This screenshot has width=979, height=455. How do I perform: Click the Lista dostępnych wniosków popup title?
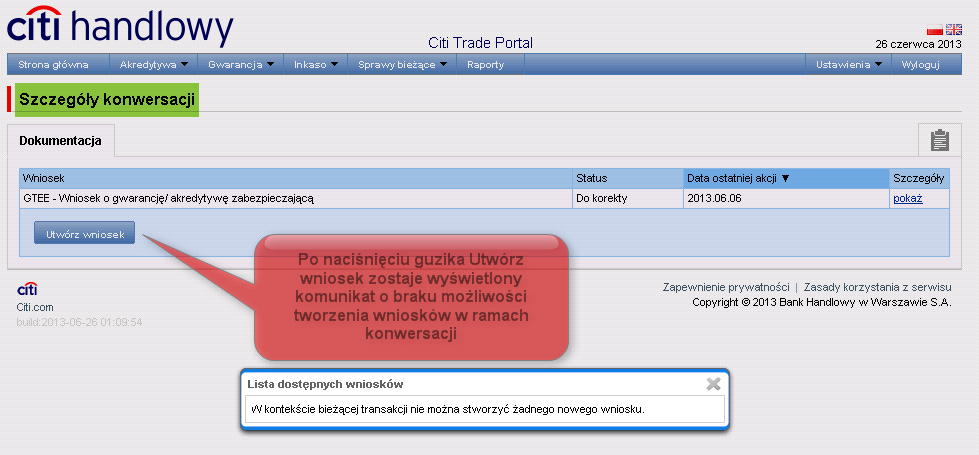click(325, 384)
